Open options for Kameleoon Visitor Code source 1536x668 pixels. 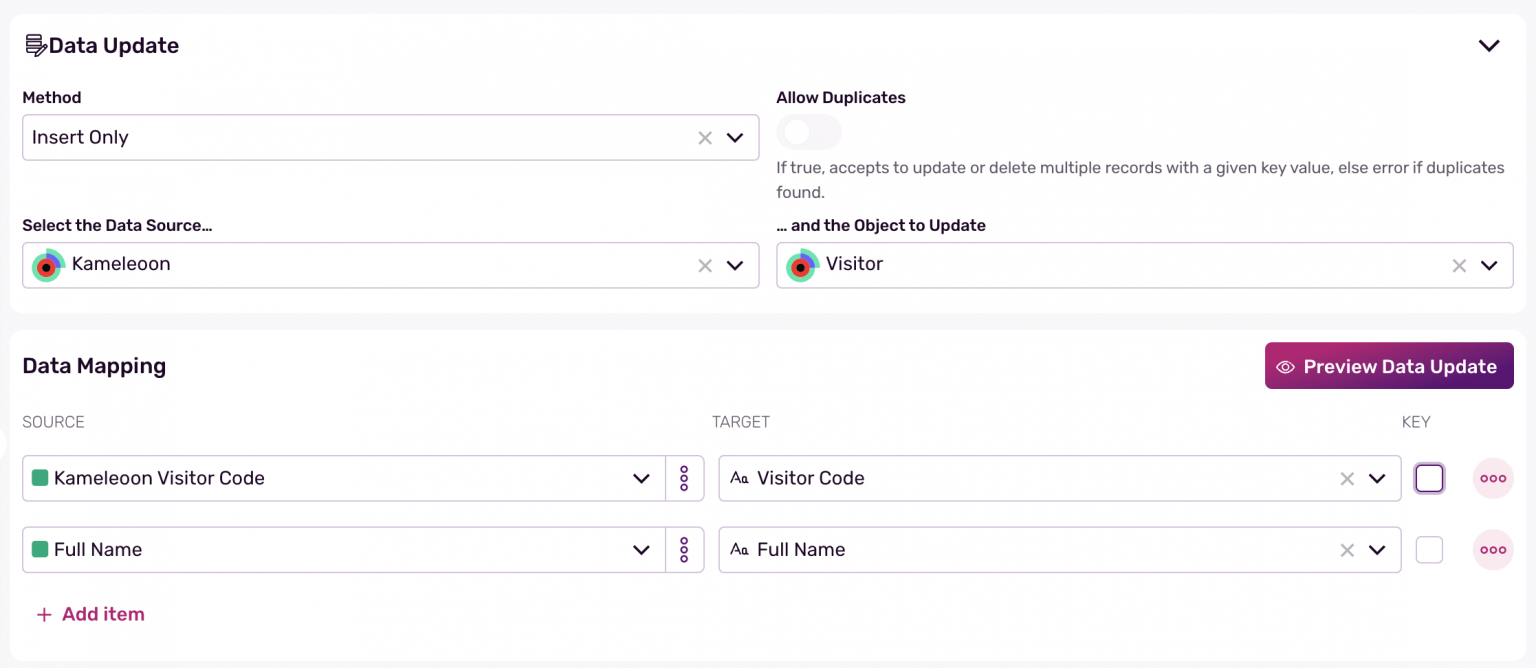click(684, 478)
